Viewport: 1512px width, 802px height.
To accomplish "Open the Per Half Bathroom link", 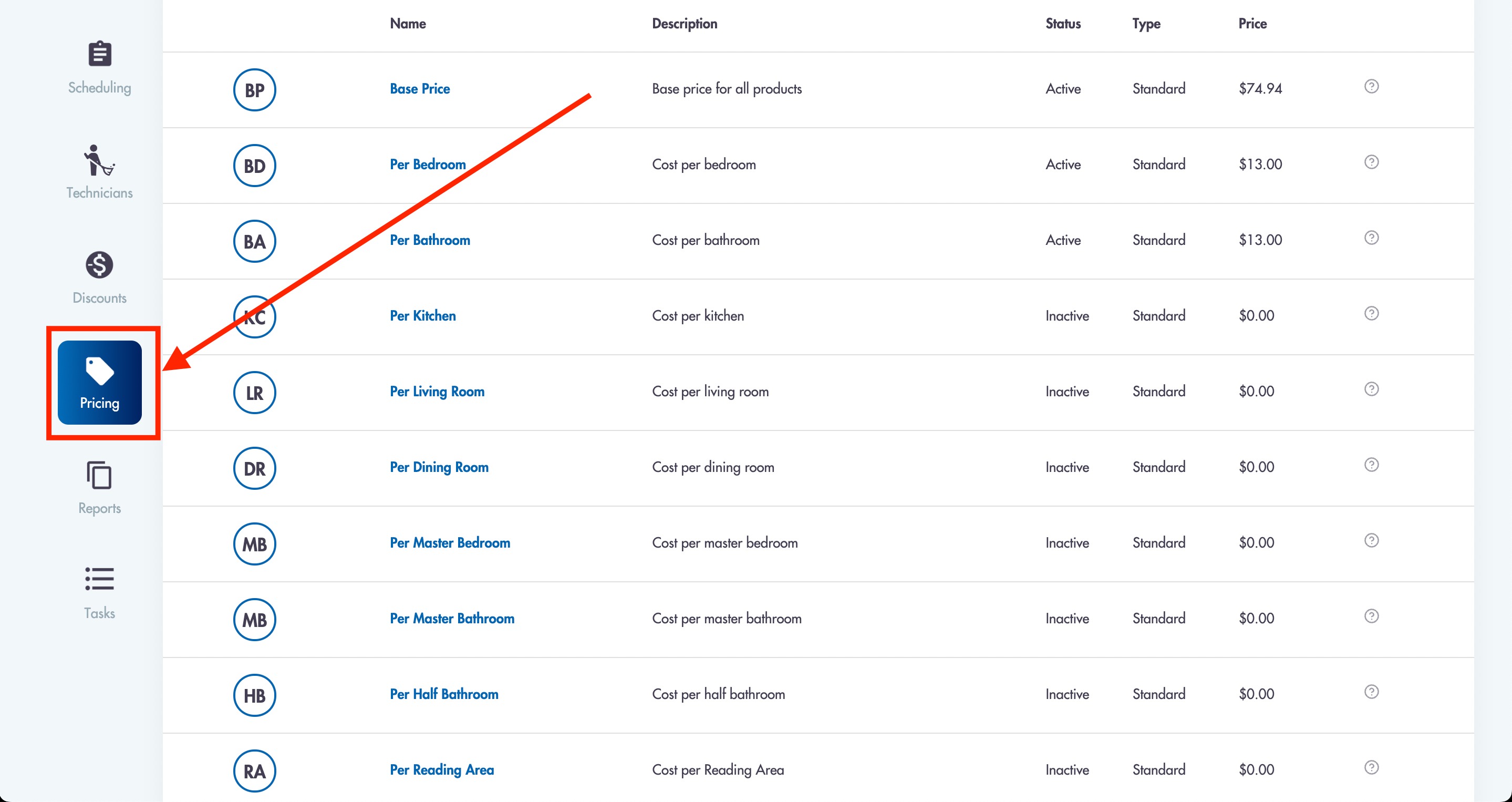I will click(x=444, y=695).
